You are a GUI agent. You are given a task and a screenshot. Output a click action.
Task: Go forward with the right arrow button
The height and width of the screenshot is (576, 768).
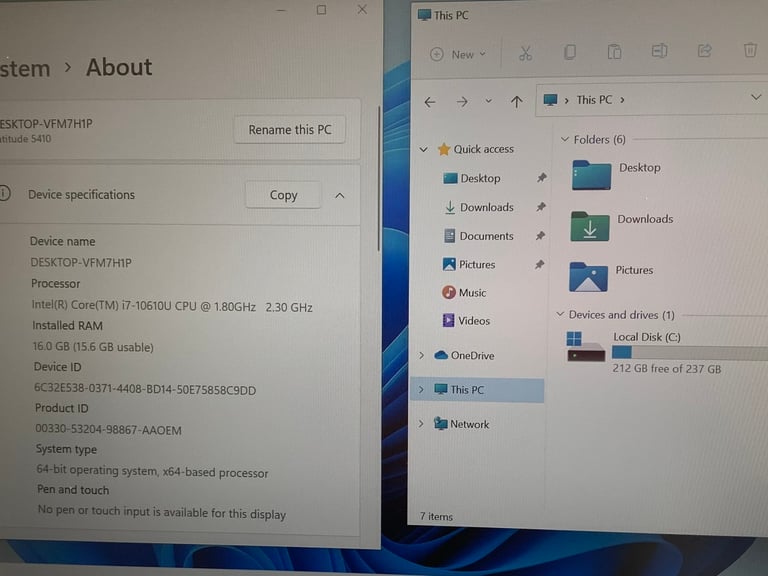pos(462,102)
